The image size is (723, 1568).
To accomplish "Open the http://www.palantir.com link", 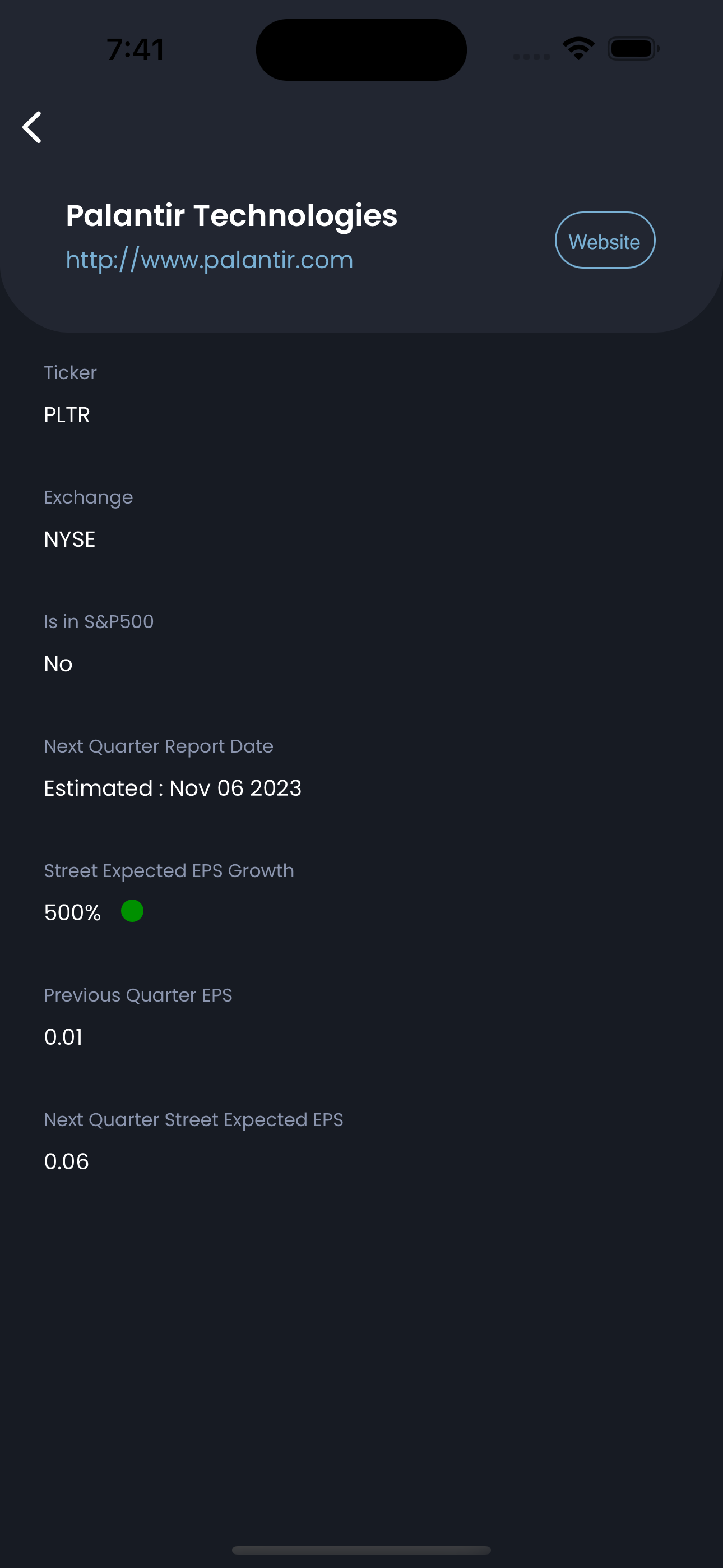I will point(210,260).
